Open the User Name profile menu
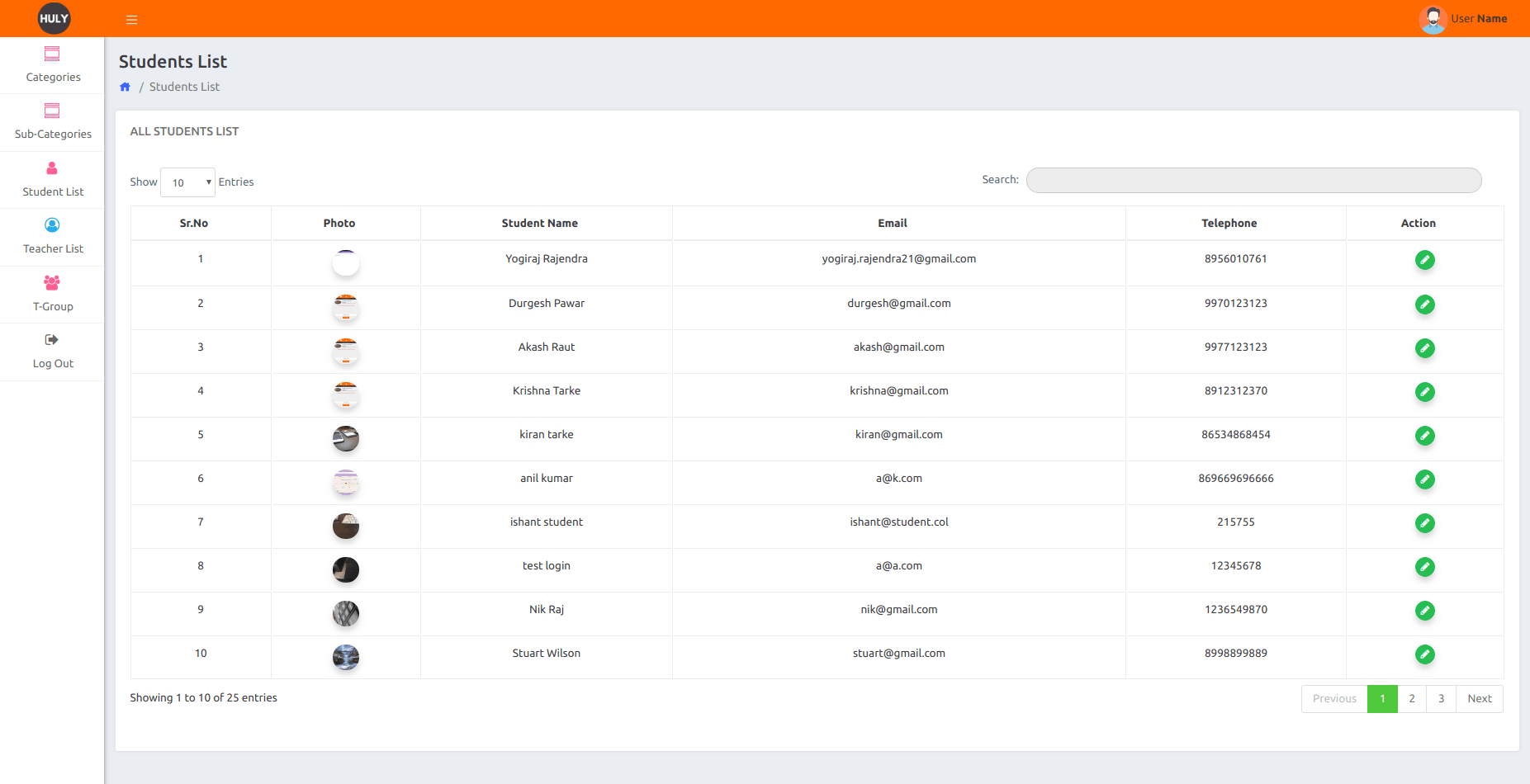The image size is (1530, 784). point(1463,19)
